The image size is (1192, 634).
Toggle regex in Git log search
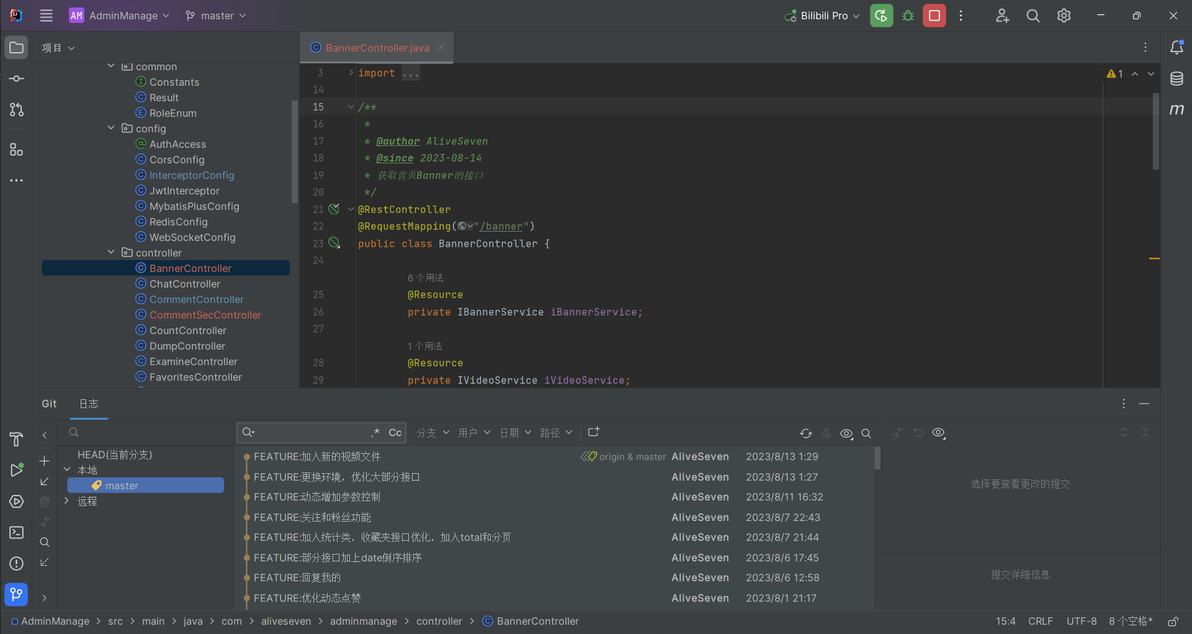(375, 433)
